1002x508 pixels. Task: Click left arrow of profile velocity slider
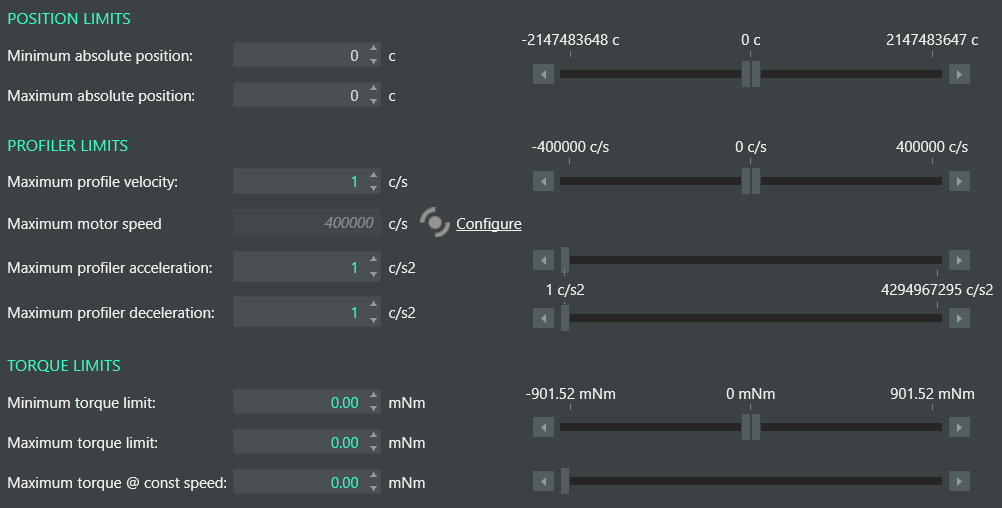click(x=543, y=181)
